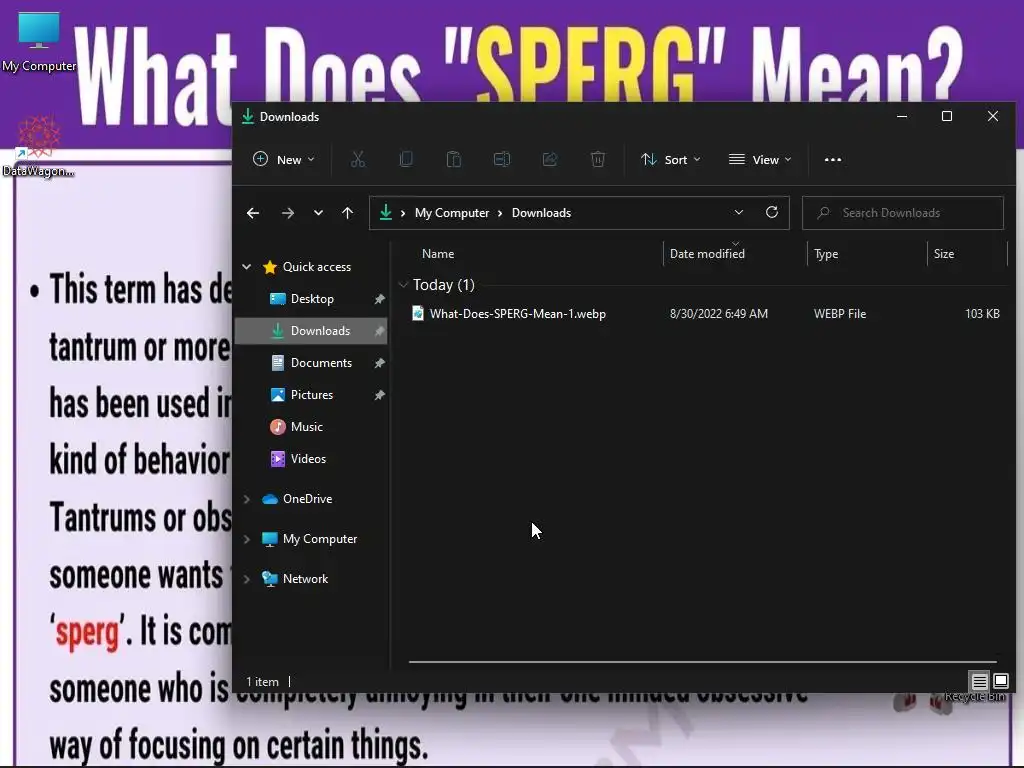1024x768 pixels.
Task: Select Network in the sidebar
Action: 305,579
